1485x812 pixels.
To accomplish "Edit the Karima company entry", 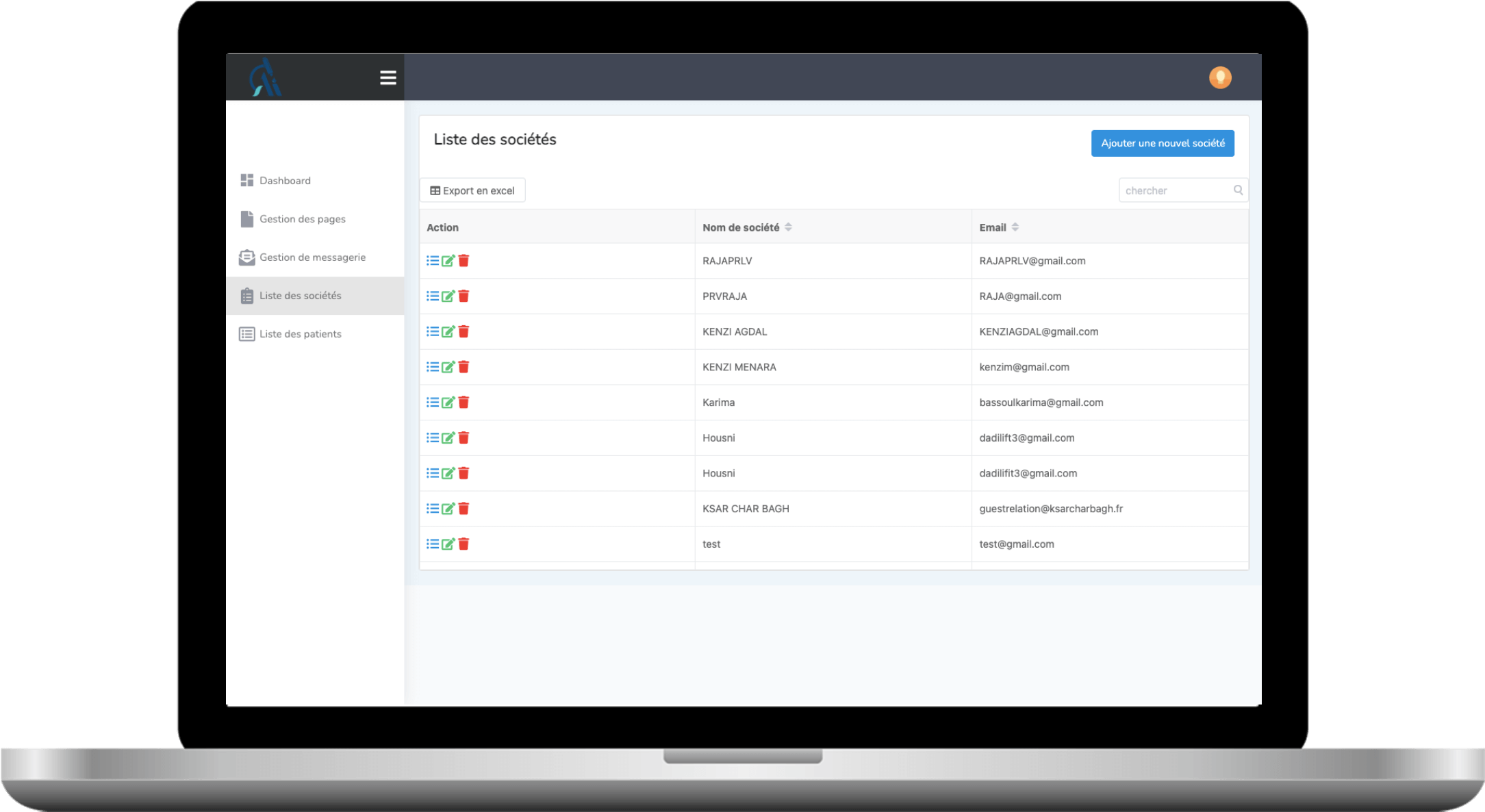I will coord(448,403).
